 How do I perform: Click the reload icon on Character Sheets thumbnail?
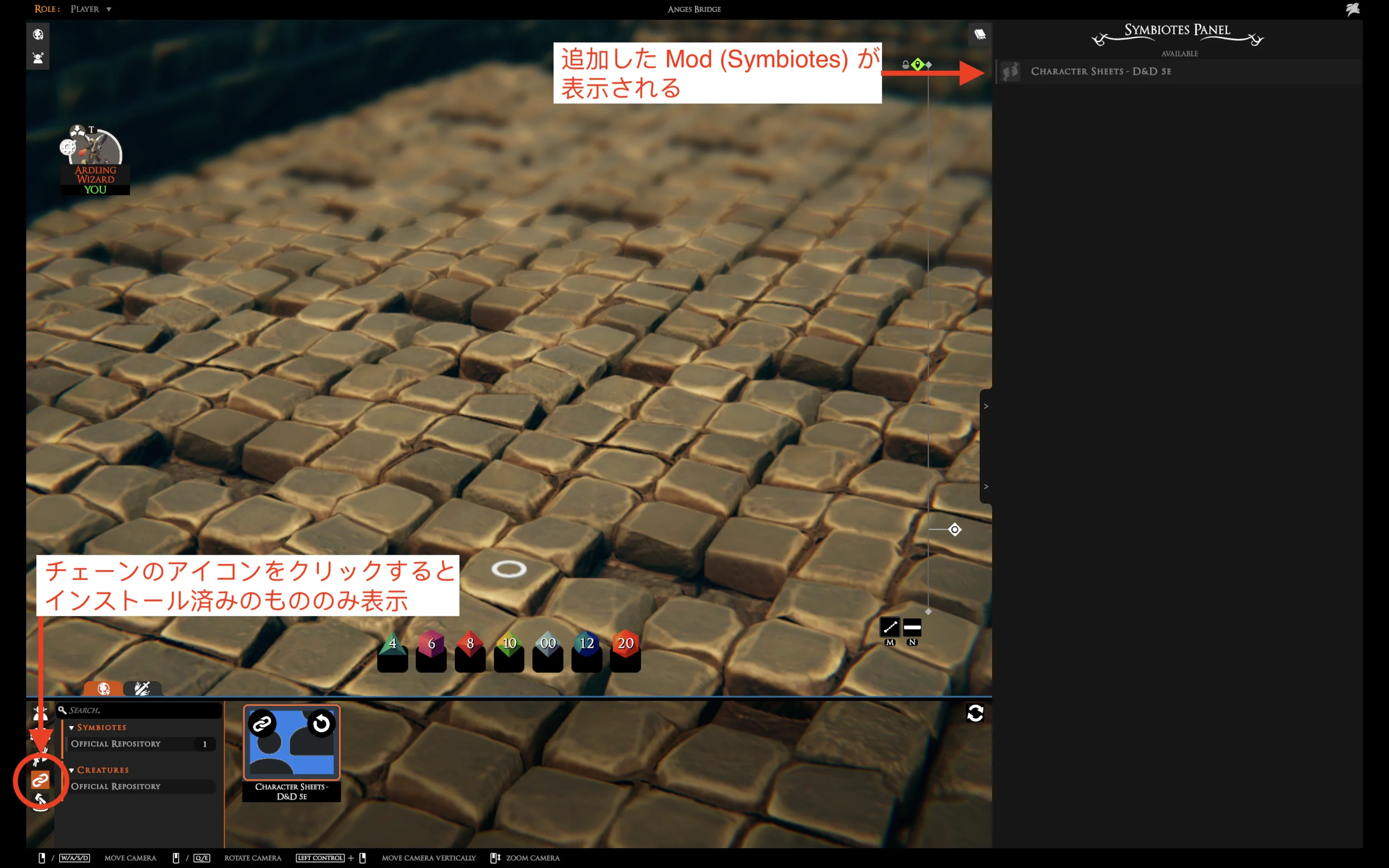tap(321, 723)
